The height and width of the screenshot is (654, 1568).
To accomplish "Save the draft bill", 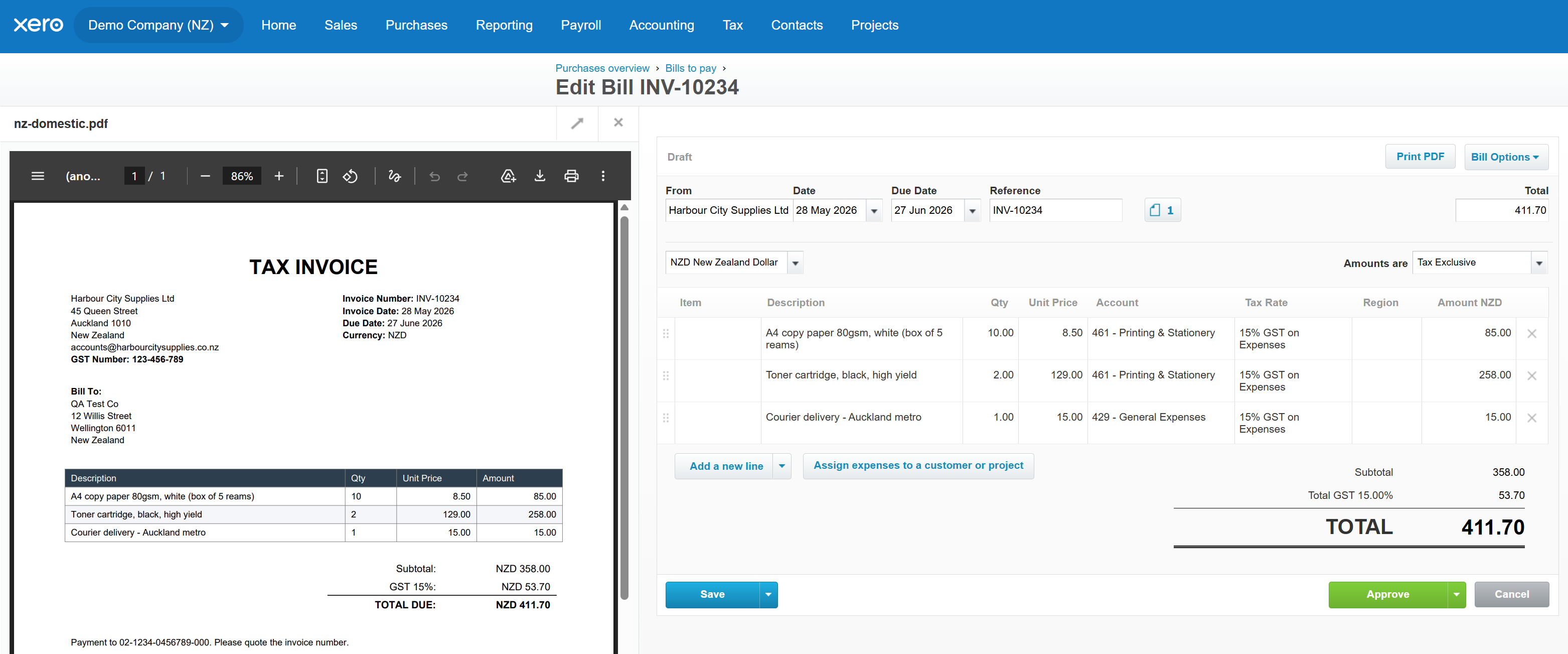I will pyautogui.click(x=712, y=594).
